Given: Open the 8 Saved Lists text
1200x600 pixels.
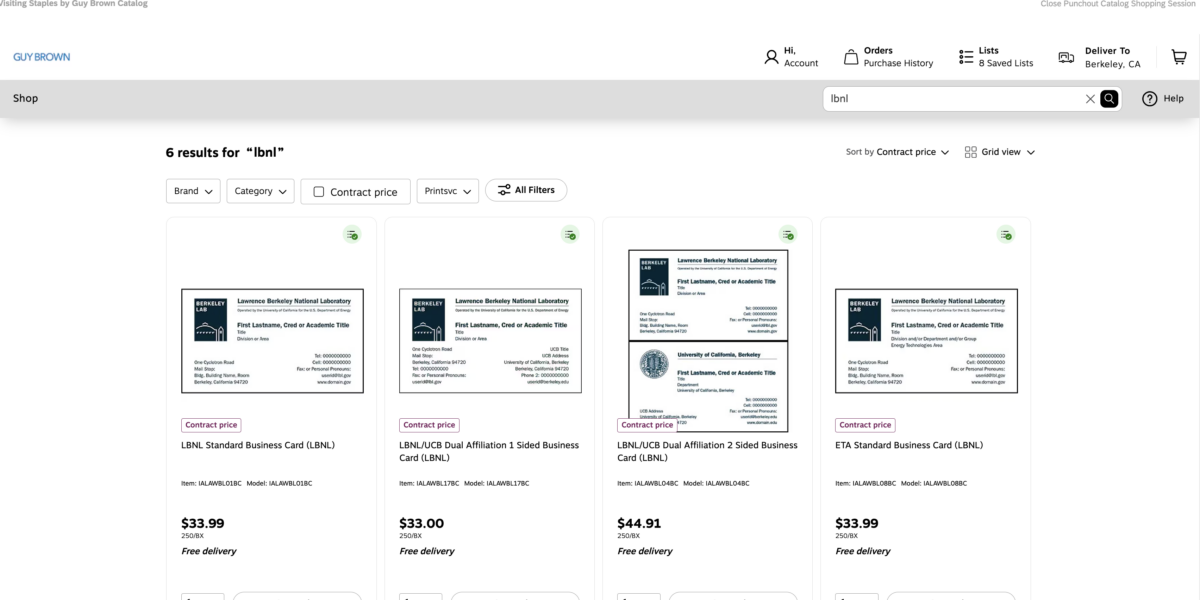Looking at the screenshot, I should tap(1006, 63).
